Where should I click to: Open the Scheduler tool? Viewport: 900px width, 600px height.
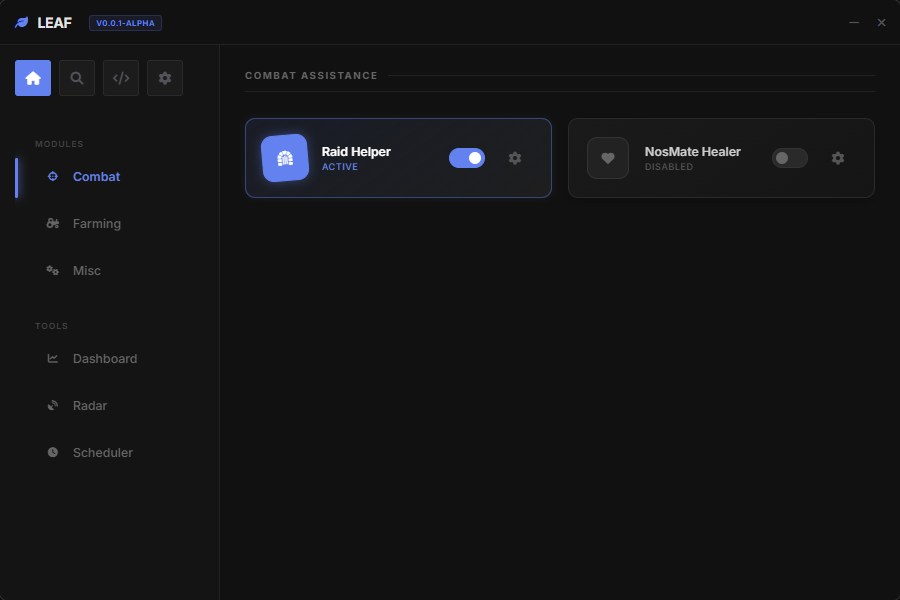click(x=109, y=453)
